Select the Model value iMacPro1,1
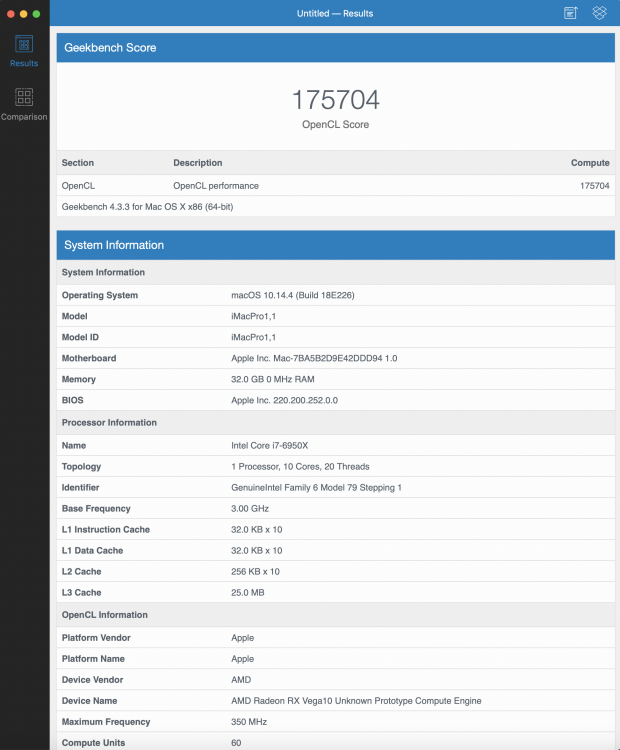The height and width of the screenshot is (750, 620). coord(254,316)
